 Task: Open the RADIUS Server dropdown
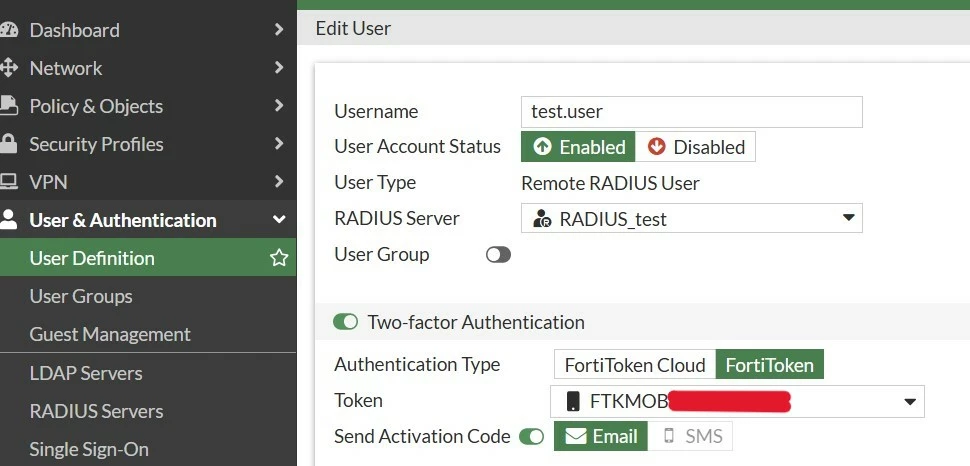click(x=692, y=218)
